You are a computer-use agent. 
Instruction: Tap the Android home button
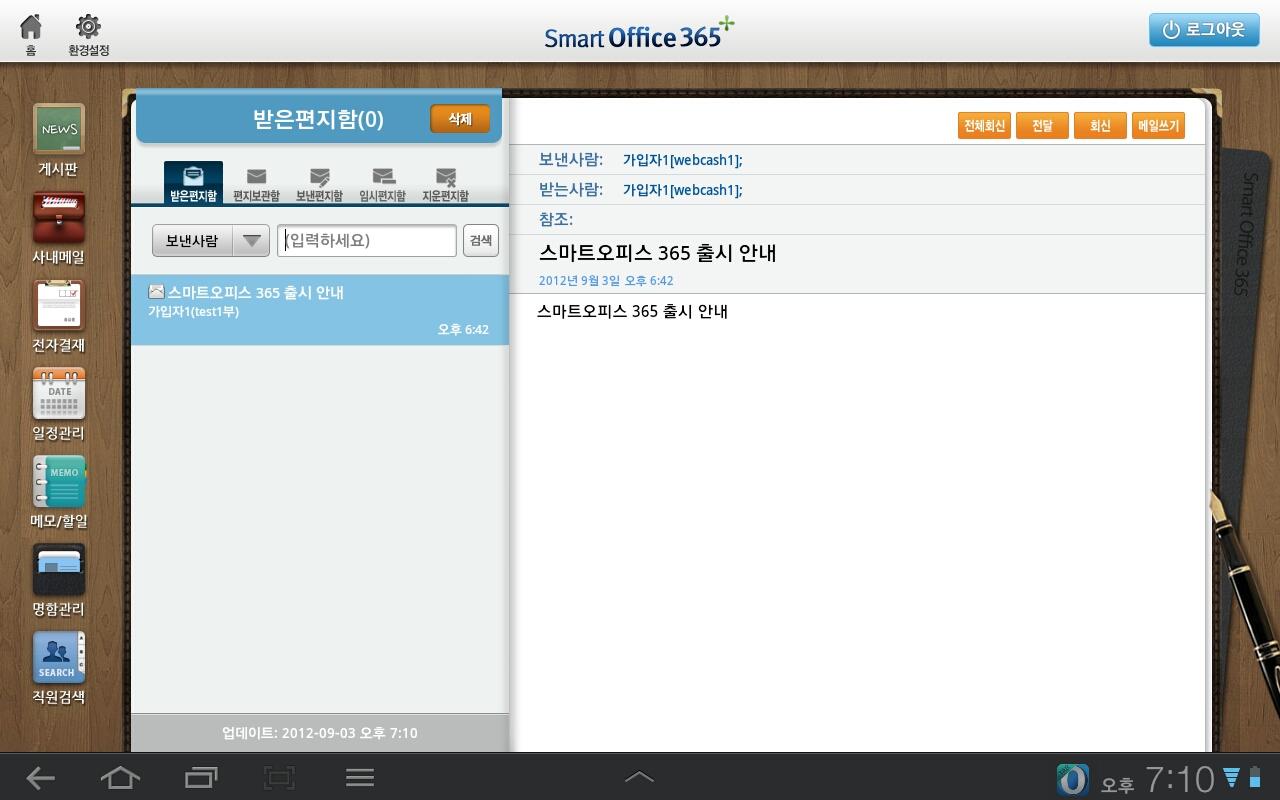pyautogui.click(x=120, y=778)
